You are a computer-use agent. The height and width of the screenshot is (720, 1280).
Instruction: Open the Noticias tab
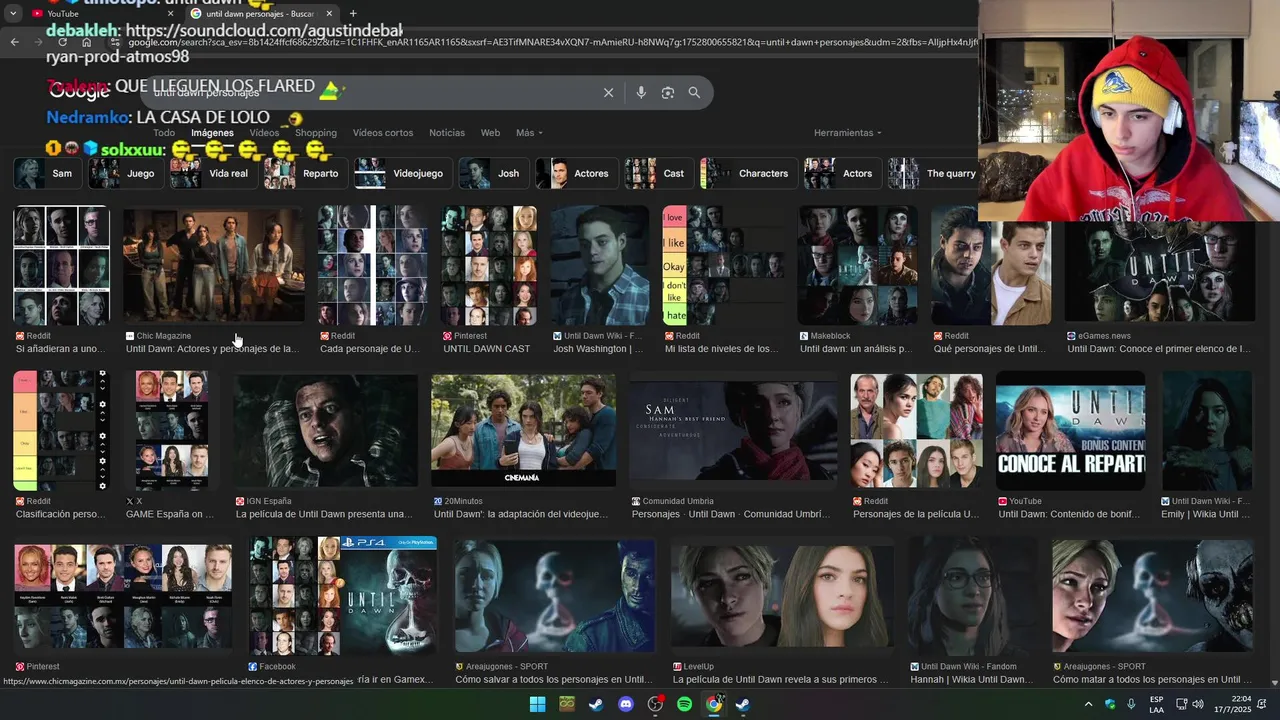tap(447, 133)
